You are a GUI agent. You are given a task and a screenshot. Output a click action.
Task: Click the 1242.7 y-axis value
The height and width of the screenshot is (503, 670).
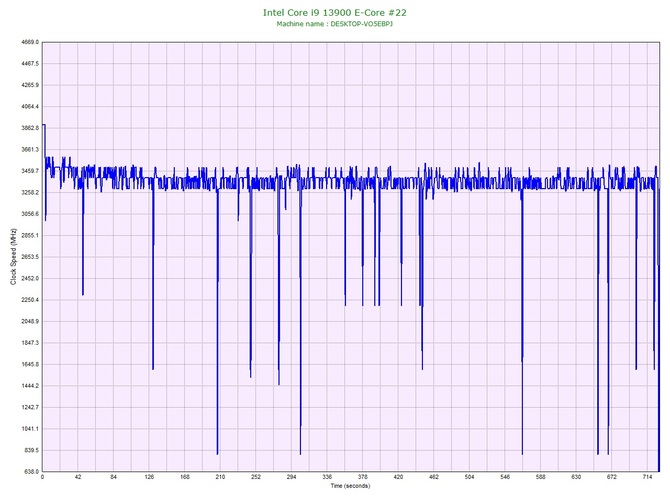[x=30, y=407]
